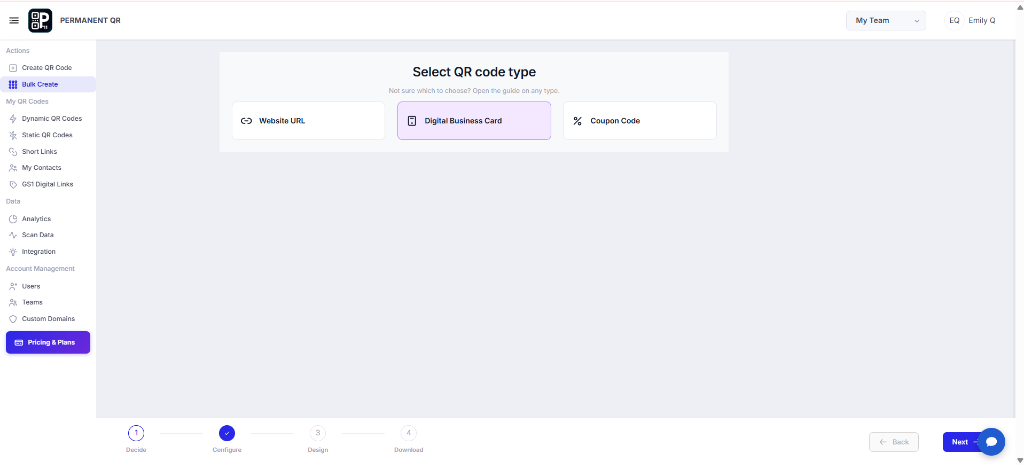
Task: Open the hamburger menu icon
Action: point(14,21)
